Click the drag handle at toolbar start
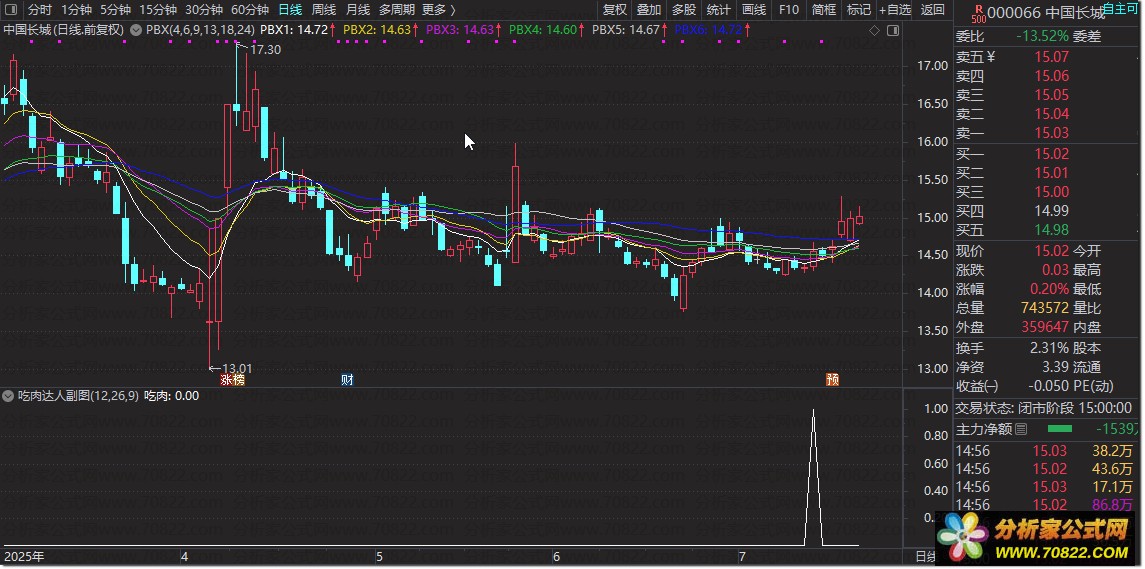 click(12, 9)
